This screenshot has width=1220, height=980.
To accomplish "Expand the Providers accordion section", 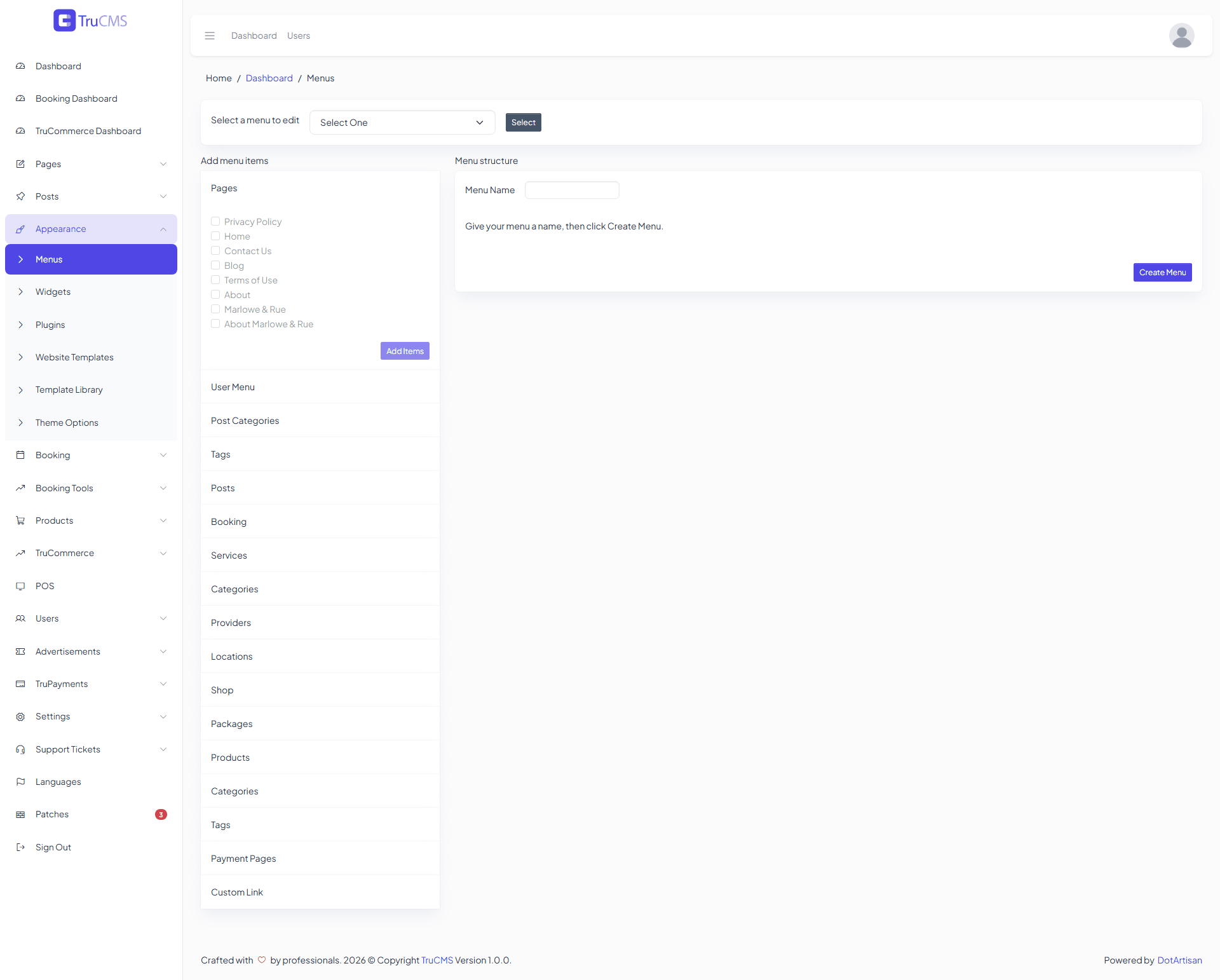I will click(320, 623).
